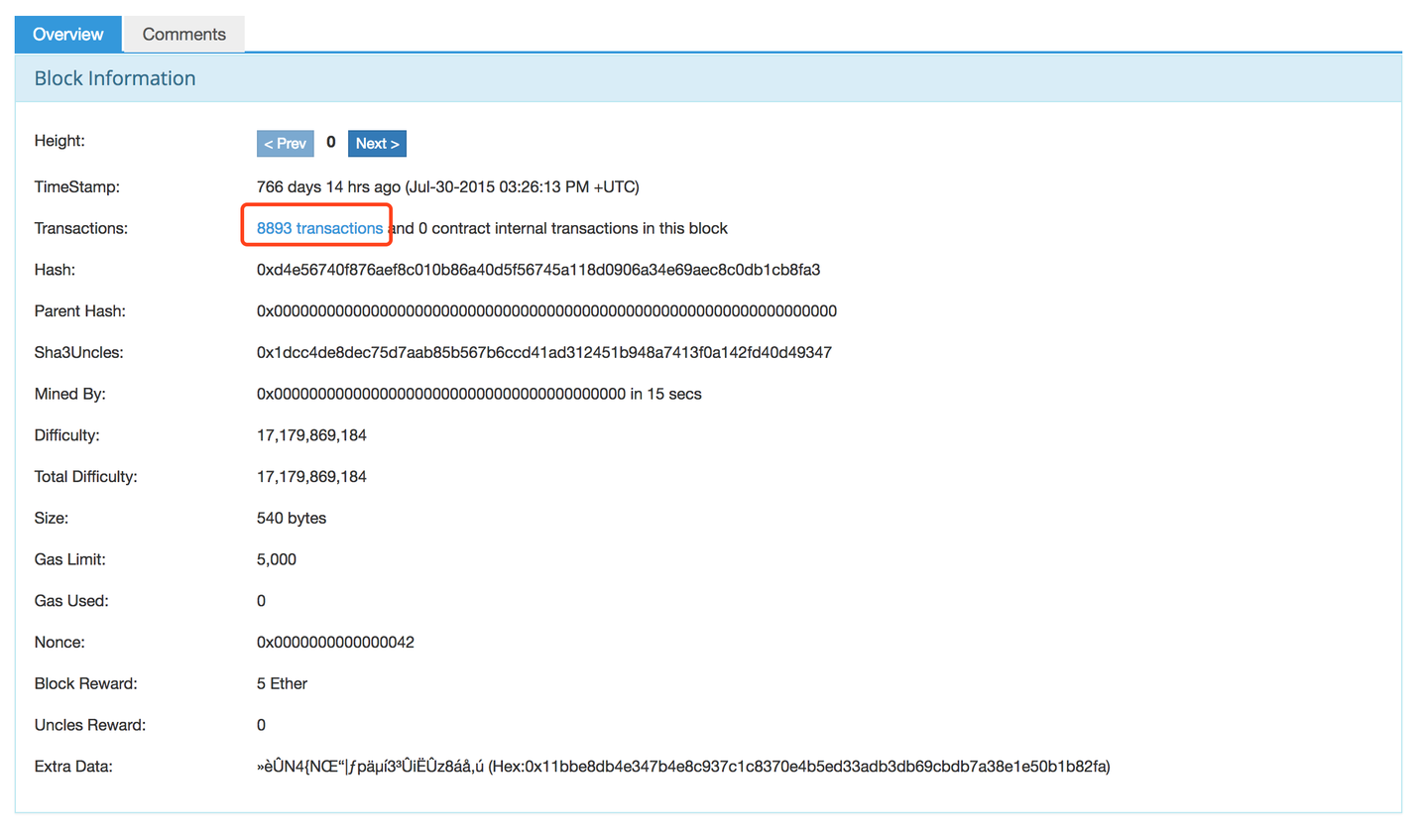Click the Extra Data label
This screenshot has height=840, width=1428.
[73, 767]
